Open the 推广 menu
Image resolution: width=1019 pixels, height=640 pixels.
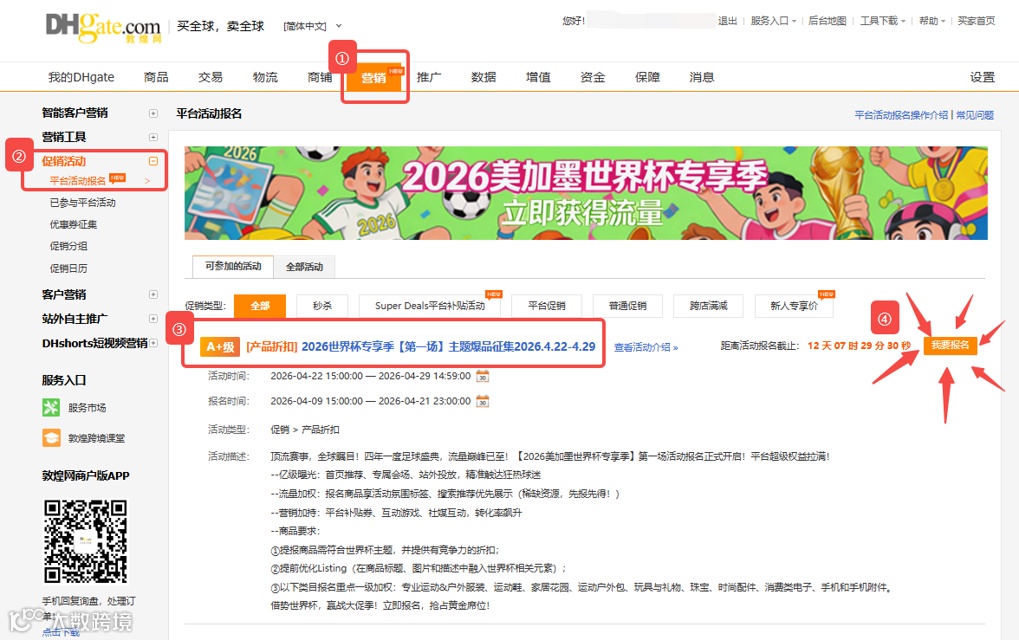(x=429, y=77)
